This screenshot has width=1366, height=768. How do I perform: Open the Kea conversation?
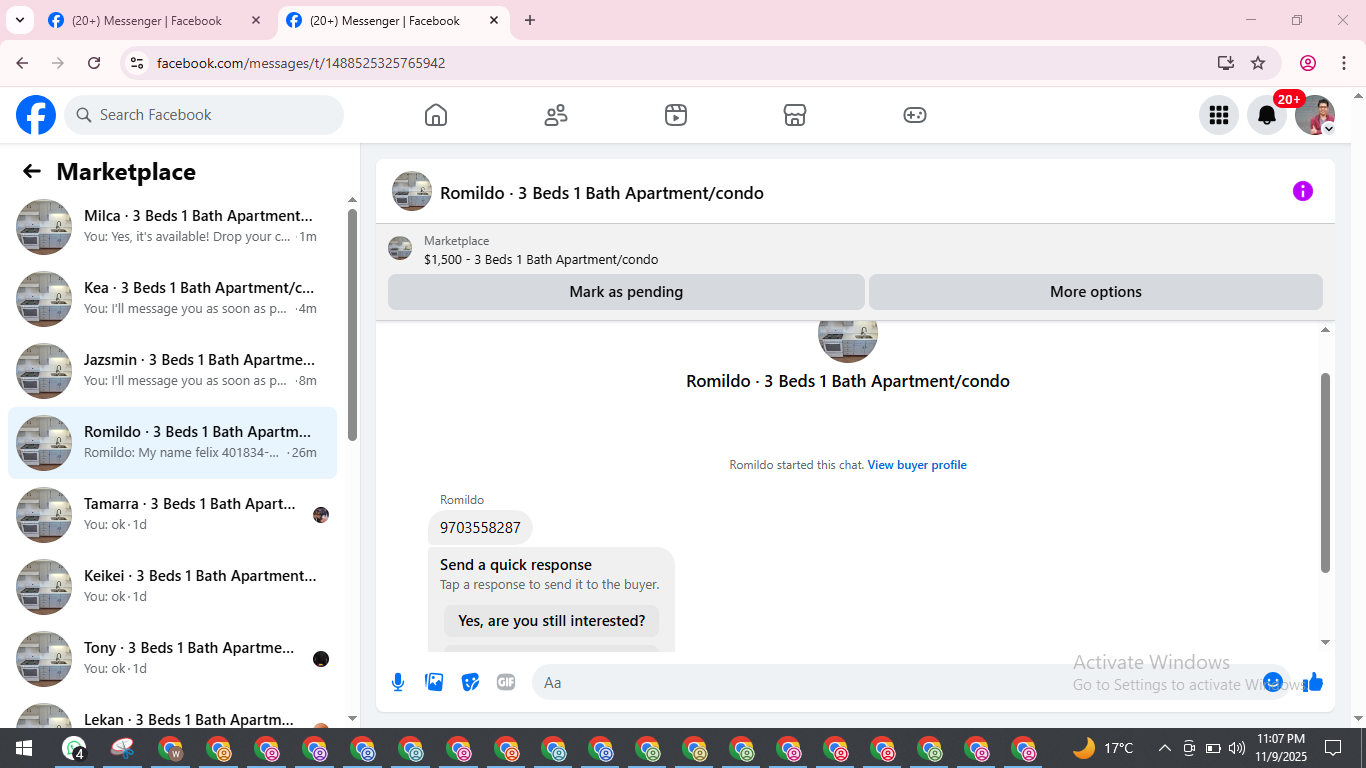pos(172,299)
